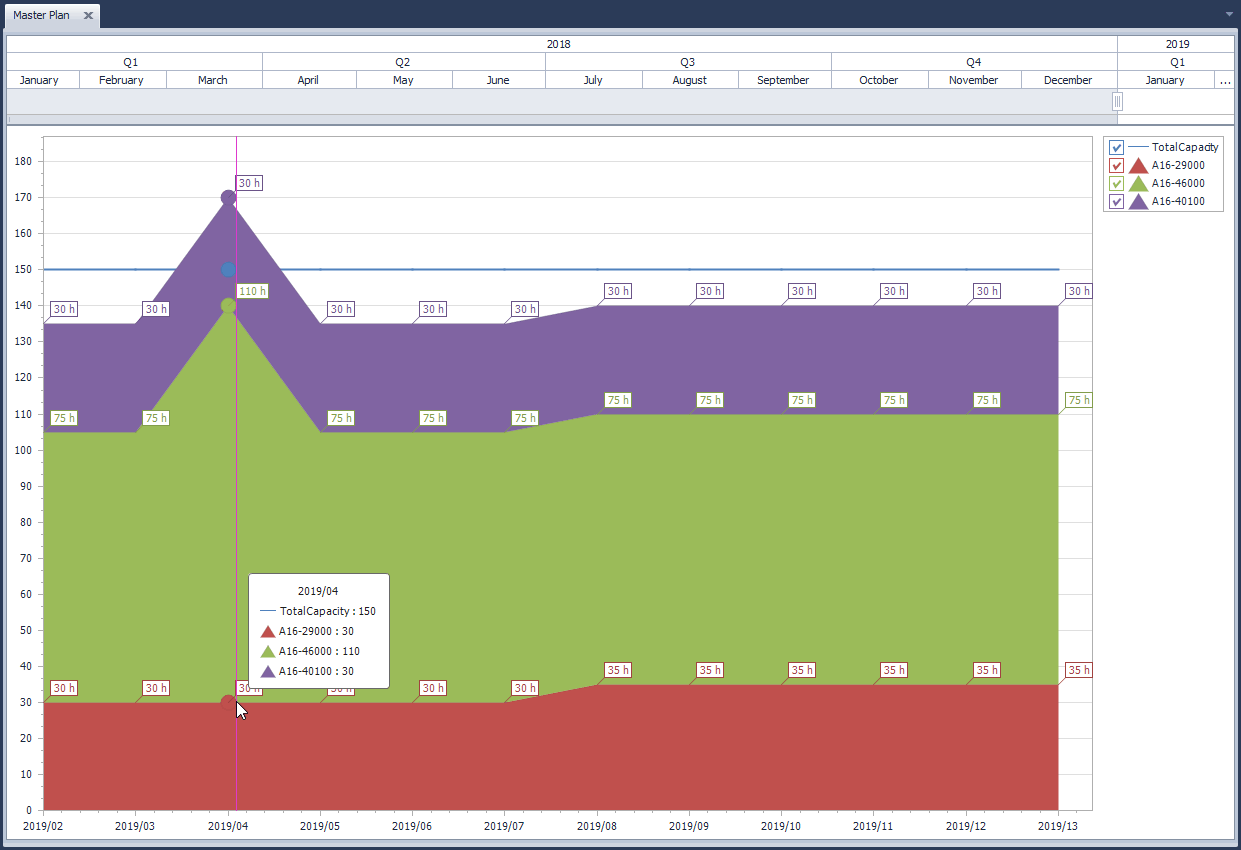This screenshot has height=850, width=1241.
Task: Open the document tab list dropdown arrow
Action: [x=1229, y=14]
